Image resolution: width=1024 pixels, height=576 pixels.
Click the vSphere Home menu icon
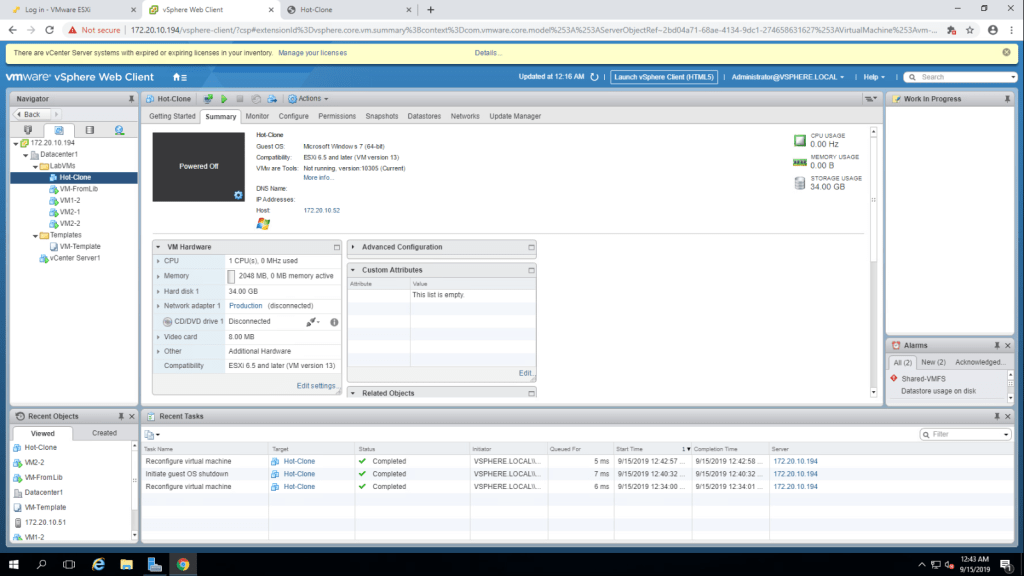point(179,77)
